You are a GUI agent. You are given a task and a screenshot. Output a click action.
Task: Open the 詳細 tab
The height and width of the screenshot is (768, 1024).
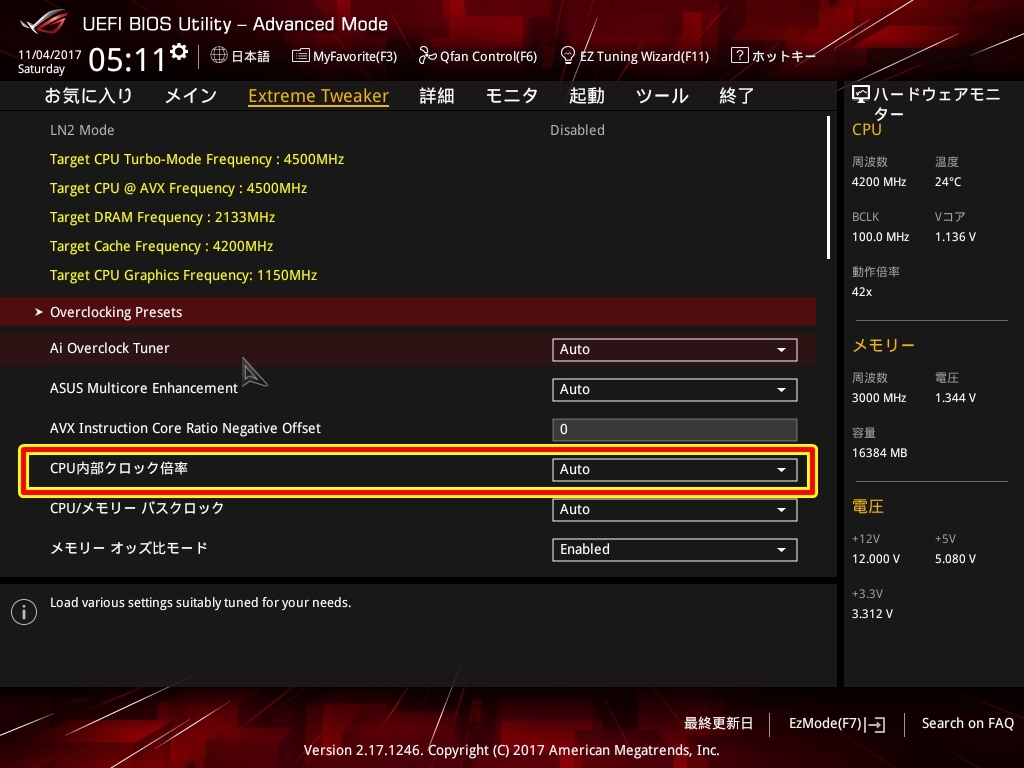(x=437, y=96)
